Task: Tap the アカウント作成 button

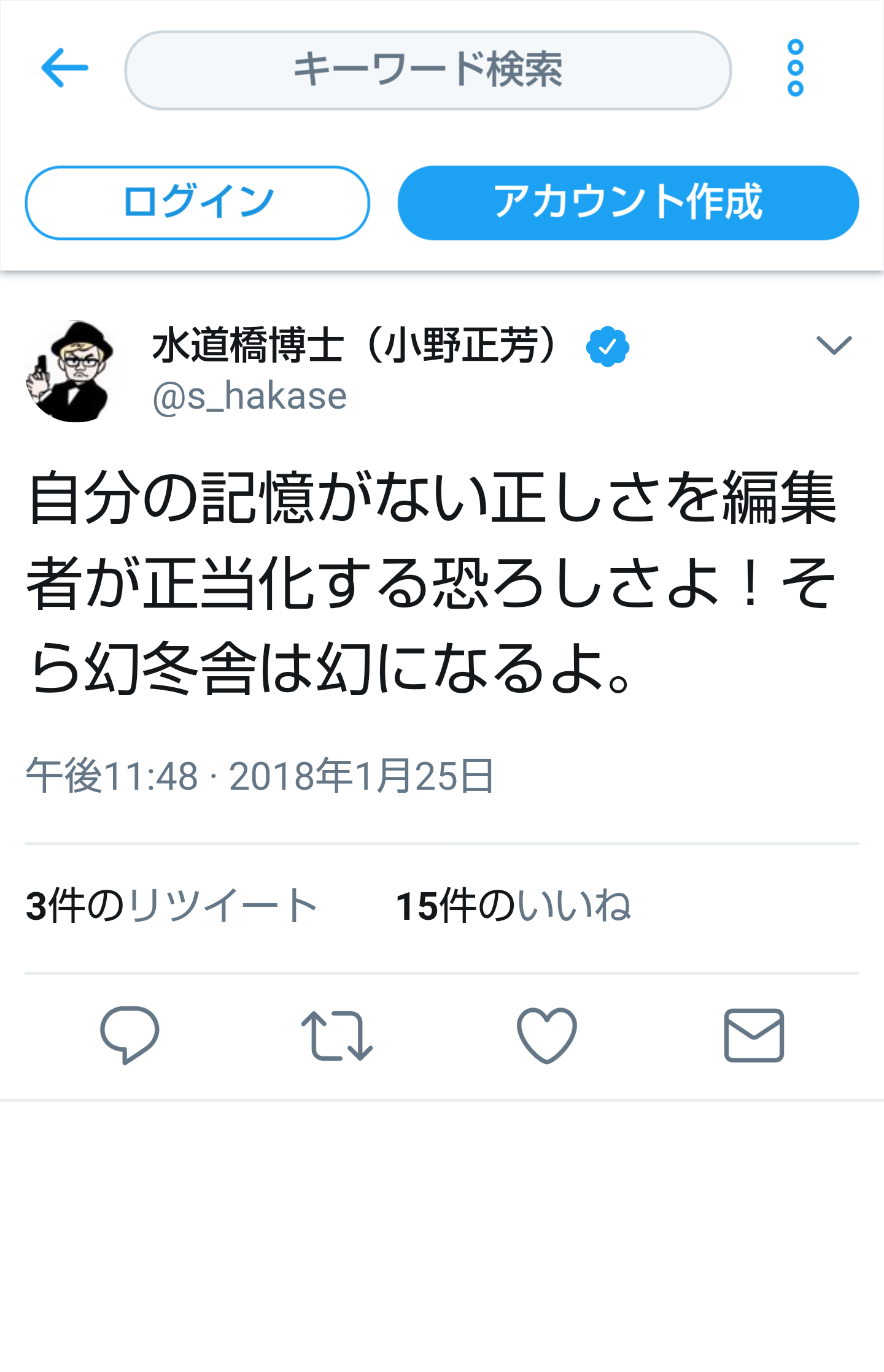Action: tap(628, 202)
